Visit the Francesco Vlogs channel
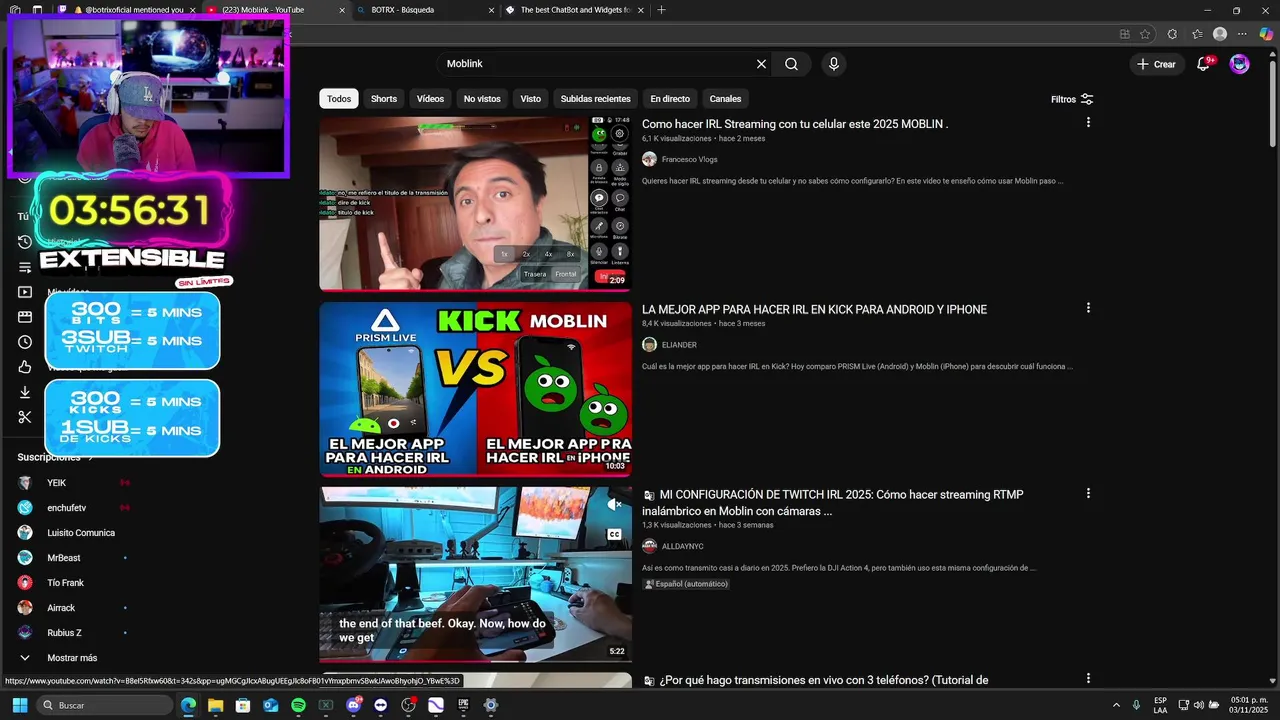 [689, 160]
